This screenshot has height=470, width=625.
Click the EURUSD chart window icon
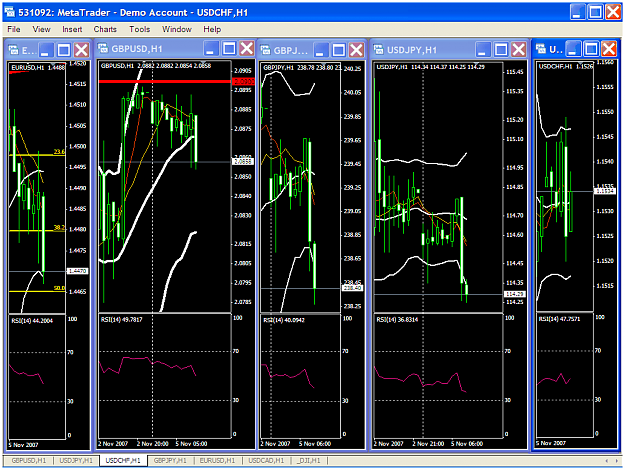[13, 50]
